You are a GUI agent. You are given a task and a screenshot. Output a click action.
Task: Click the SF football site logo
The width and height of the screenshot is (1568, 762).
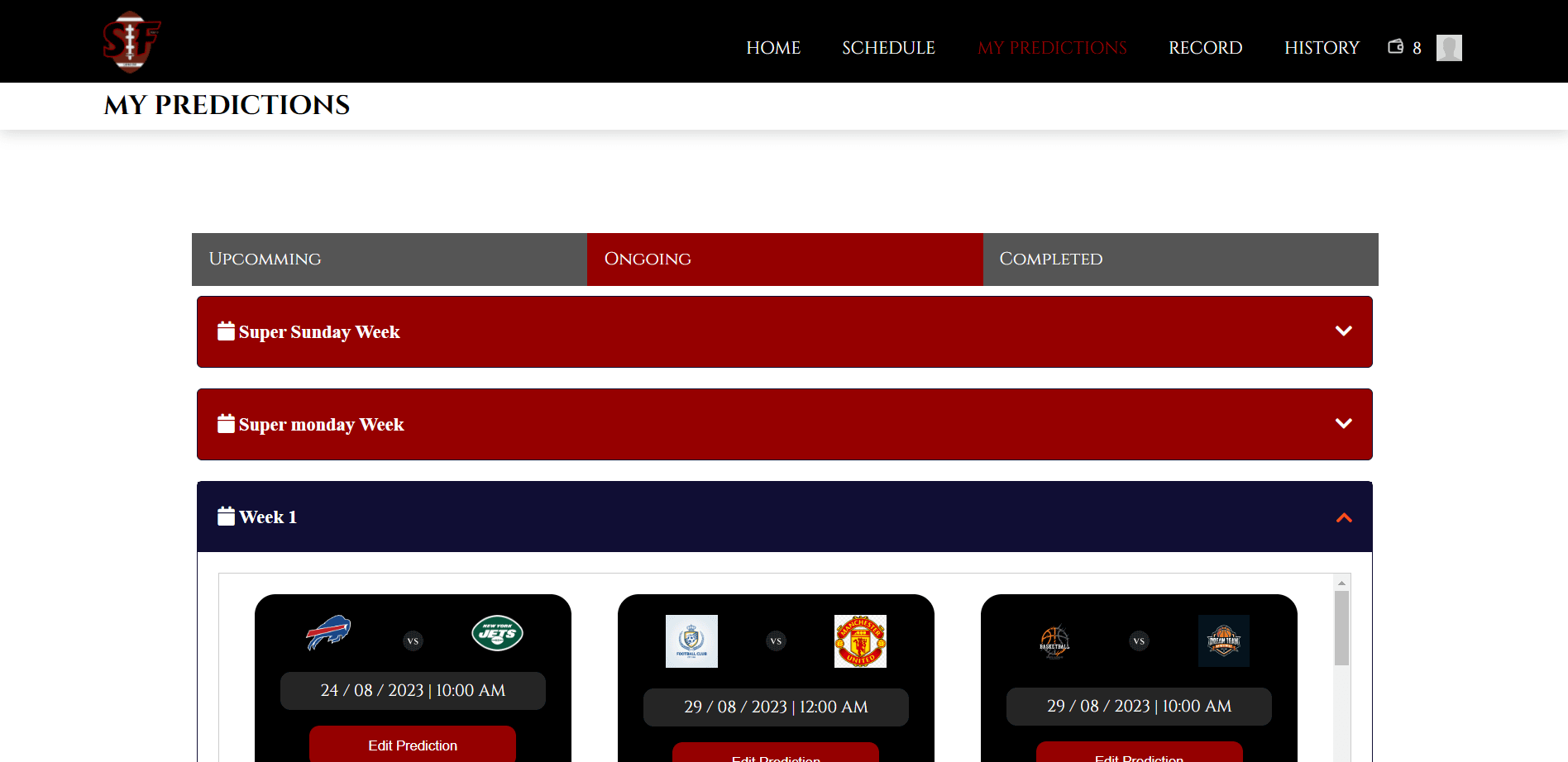[131, 42]
